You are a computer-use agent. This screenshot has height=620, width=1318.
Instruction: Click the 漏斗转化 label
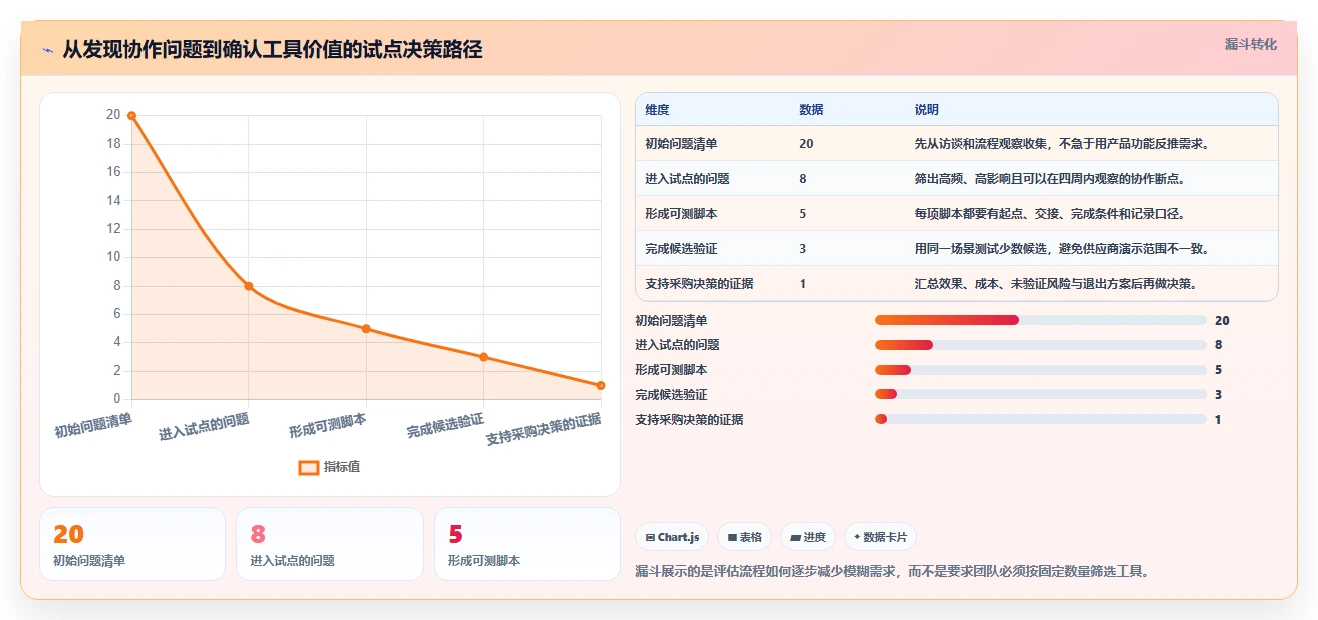(x=1250, y=44)
